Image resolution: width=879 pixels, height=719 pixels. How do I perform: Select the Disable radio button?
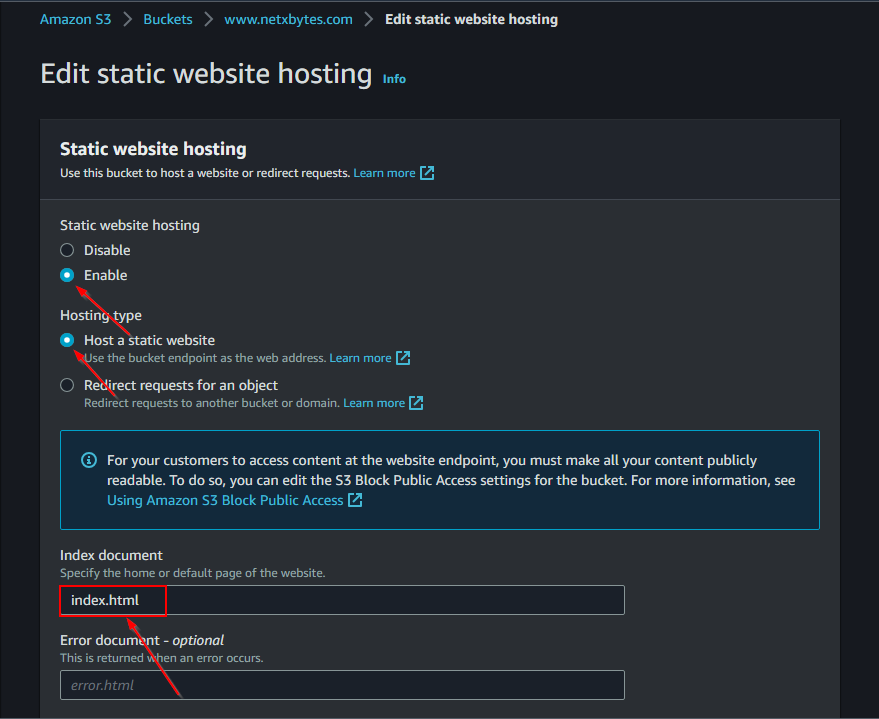(x=67, y=250)
